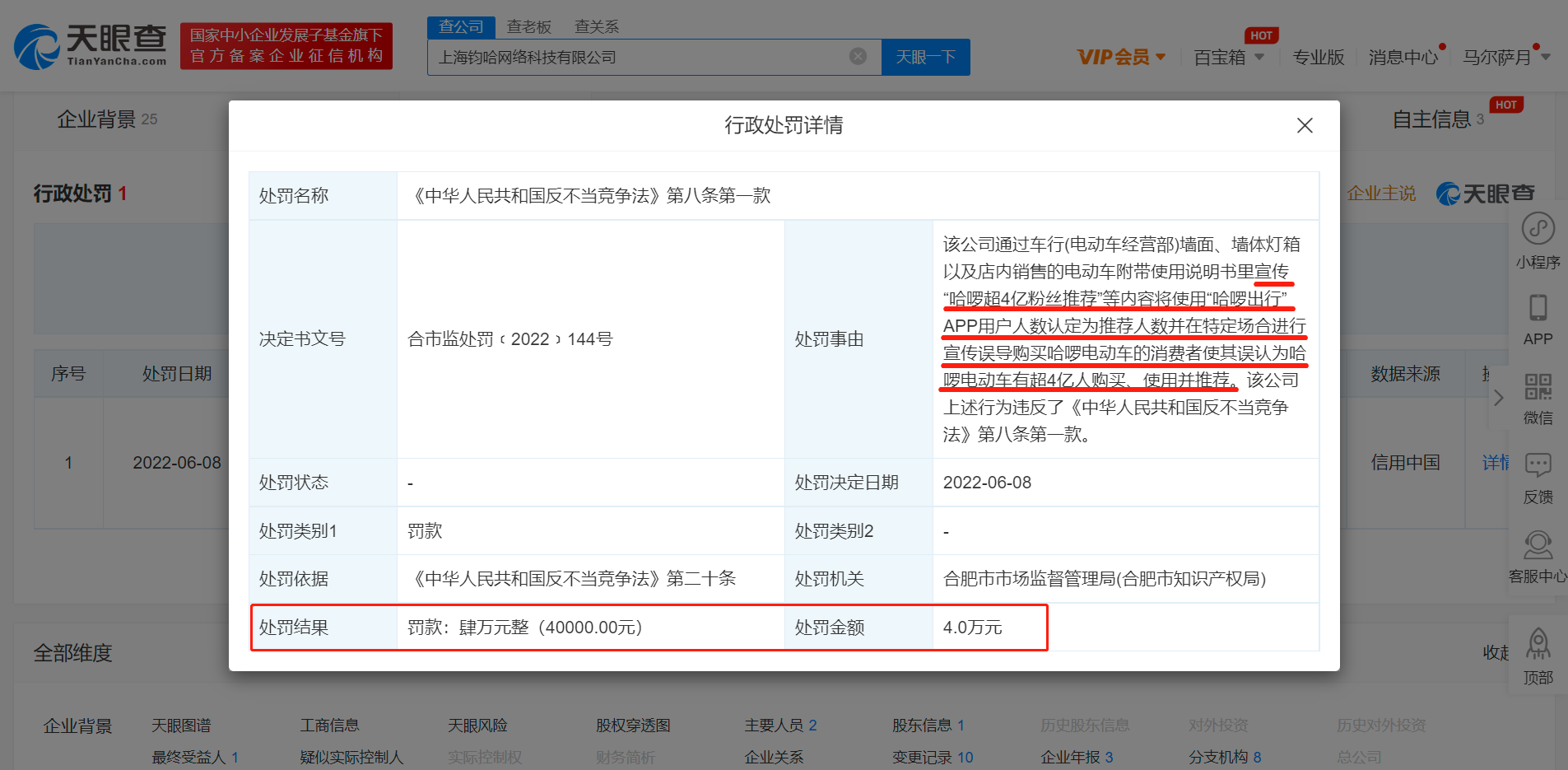Image resolution: width=1568 pixels, height=770 pixels.
Task: Open the 马尔萨月 account dropdown
Action: pos(1507,56)
